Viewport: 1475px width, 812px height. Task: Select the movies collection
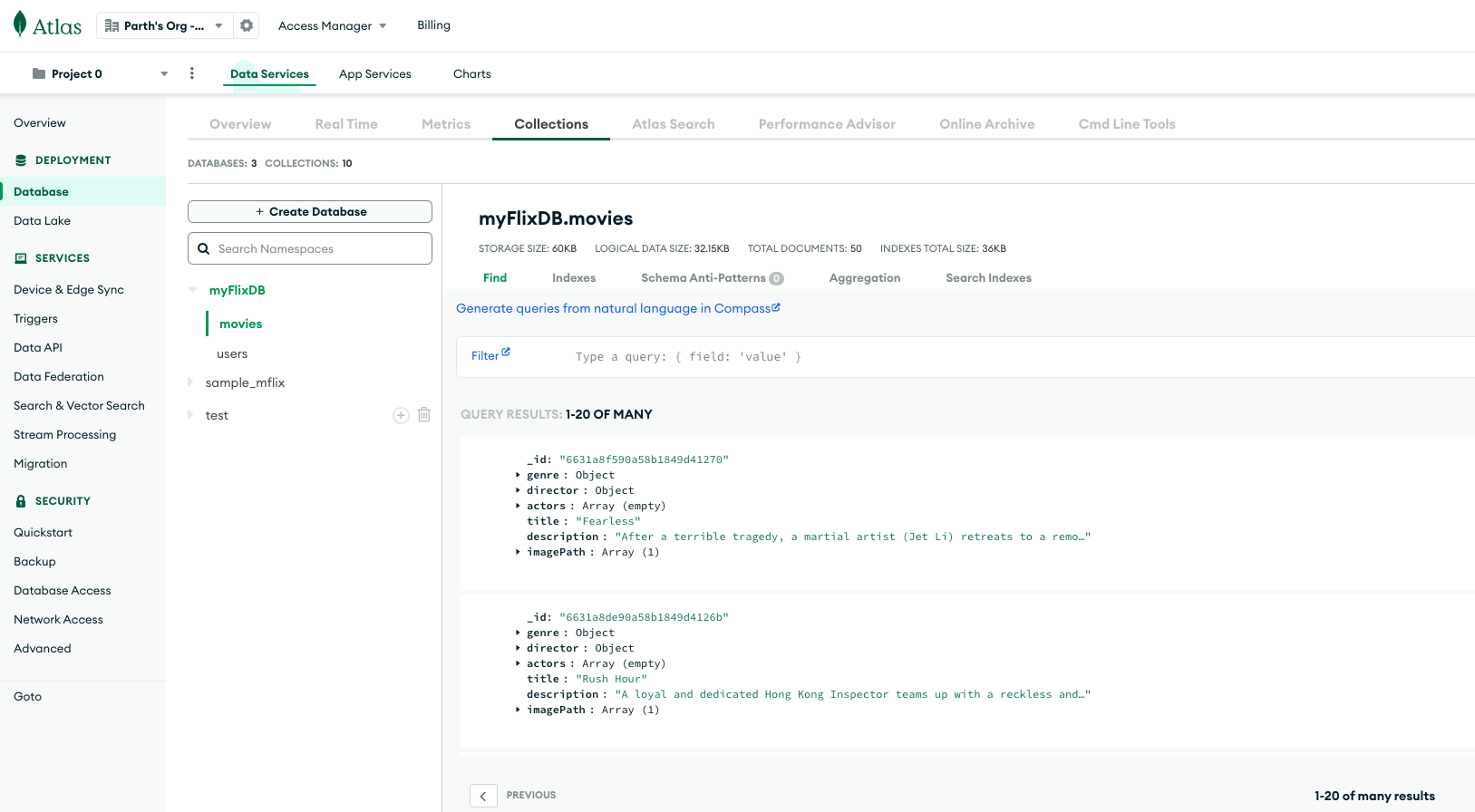pos(240,324)
